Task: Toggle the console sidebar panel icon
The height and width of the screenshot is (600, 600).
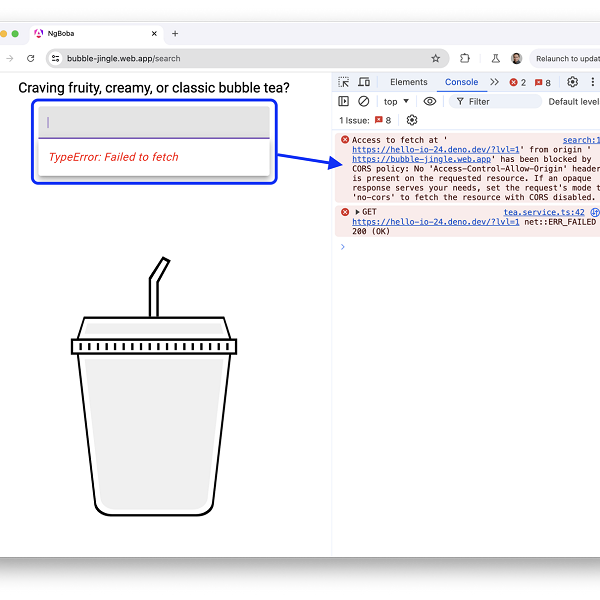Action: (343, 101)
